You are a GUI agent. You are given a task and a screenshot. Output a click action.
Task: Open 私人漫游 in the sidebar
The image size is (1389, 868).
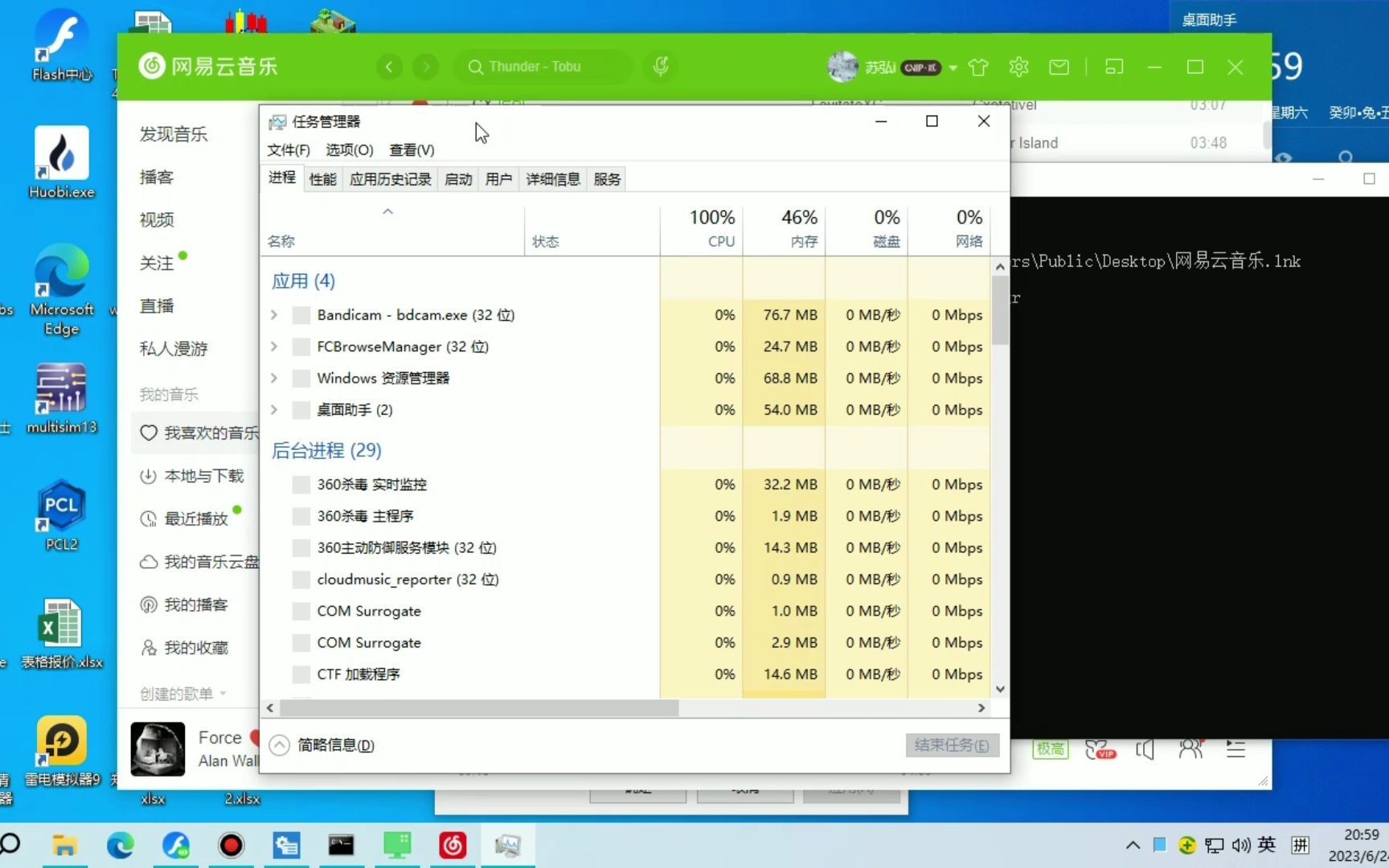(174, 348)
